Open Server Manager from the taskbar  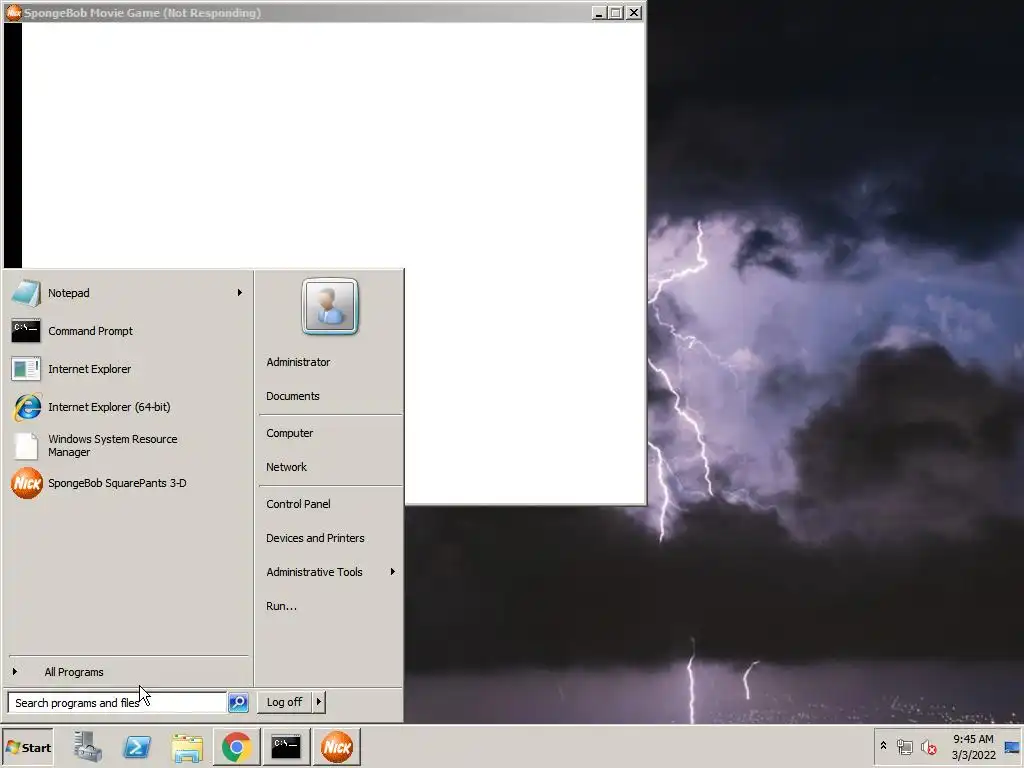tap(88, 747)
